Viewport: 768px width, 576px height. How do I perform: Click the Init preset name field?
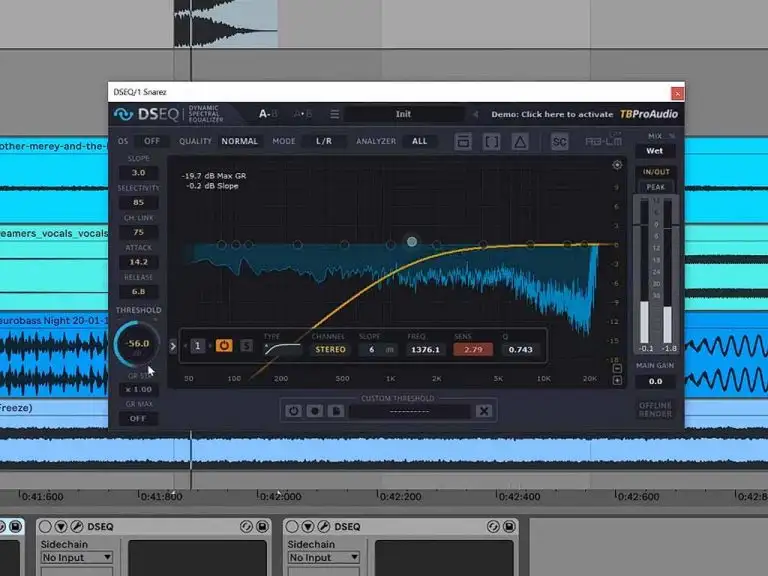pos(404,114)
